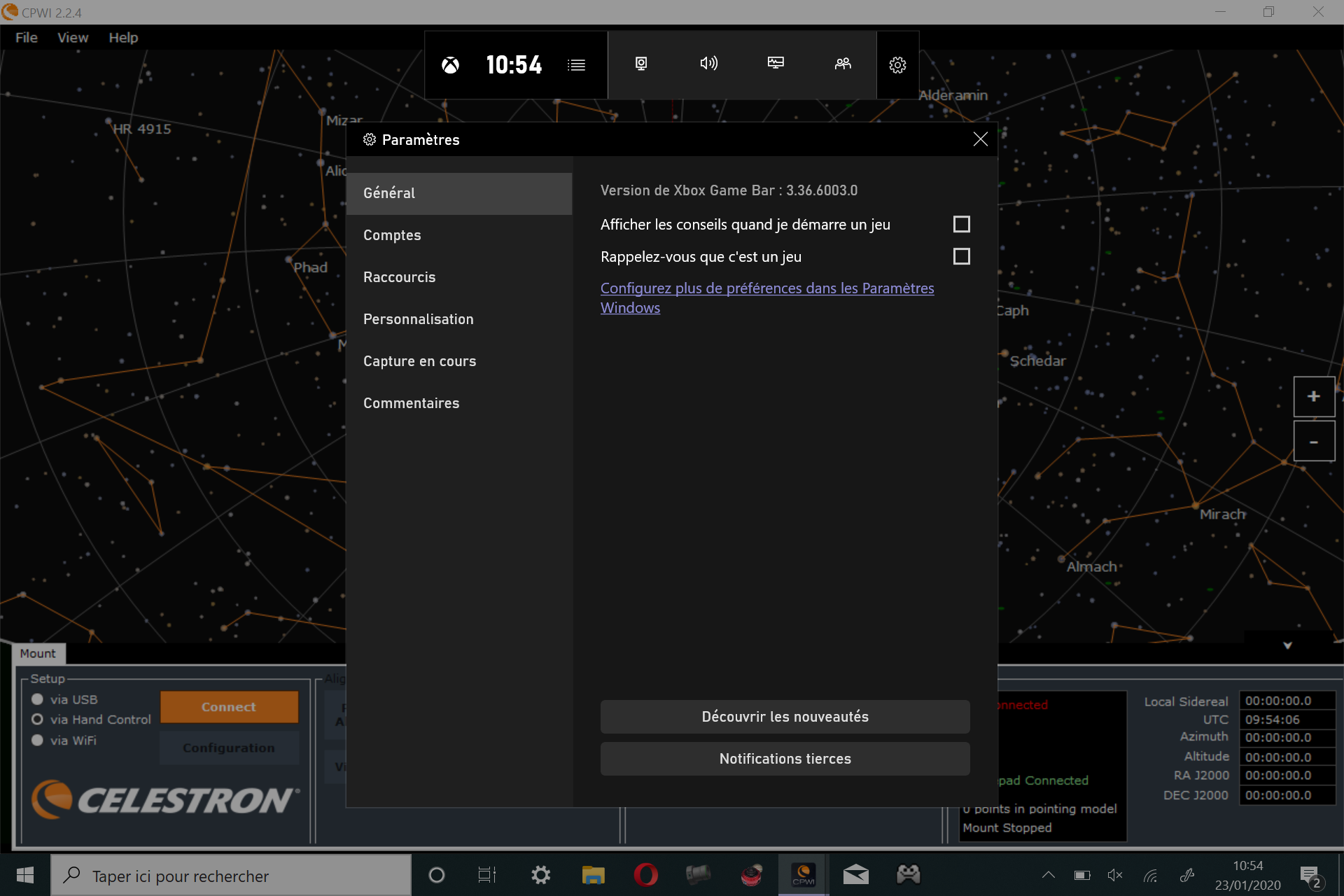Click the Mirach star label on sky map
1344x896 pixels.
1222,514
